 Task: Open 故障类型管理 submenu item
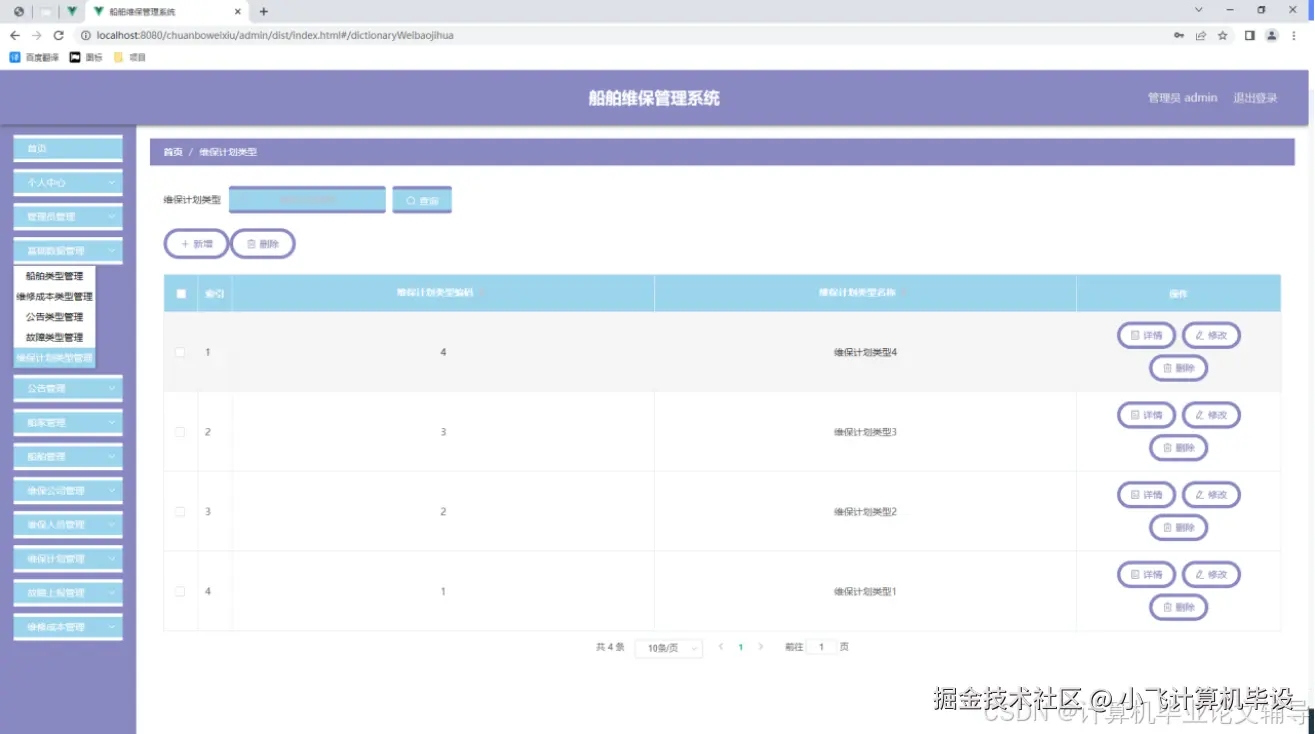(54, 337)
